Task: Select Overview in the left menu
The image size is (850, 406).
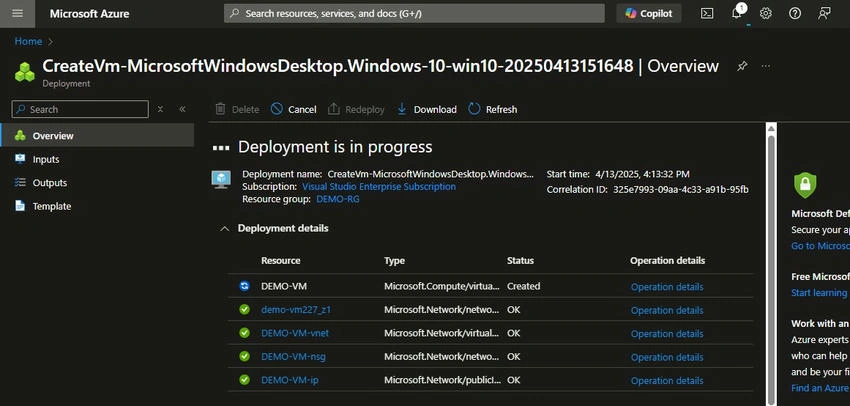Action: click(98, 136)
